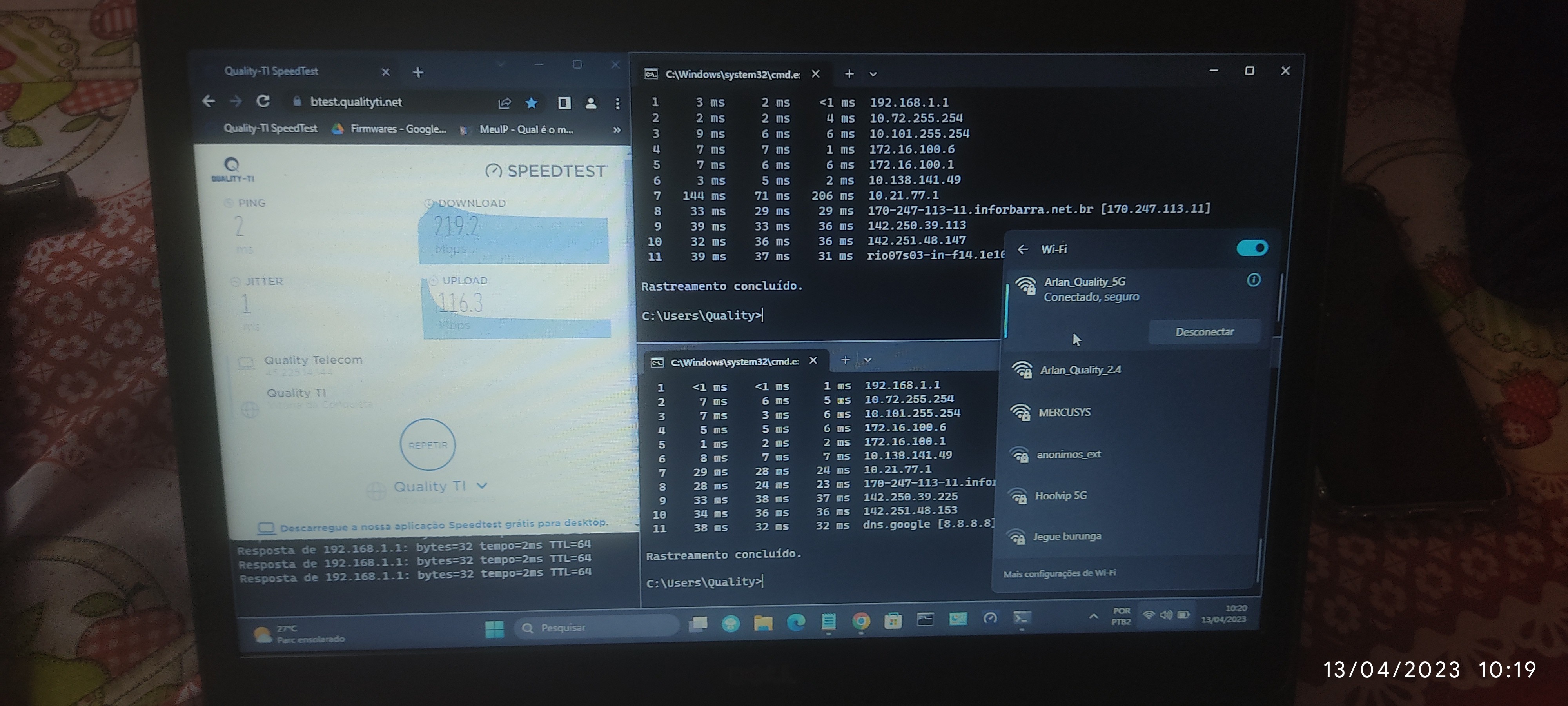Expand the bookmarks bar overflow chevron
1568x706 pixels.
tap(617, 130)
